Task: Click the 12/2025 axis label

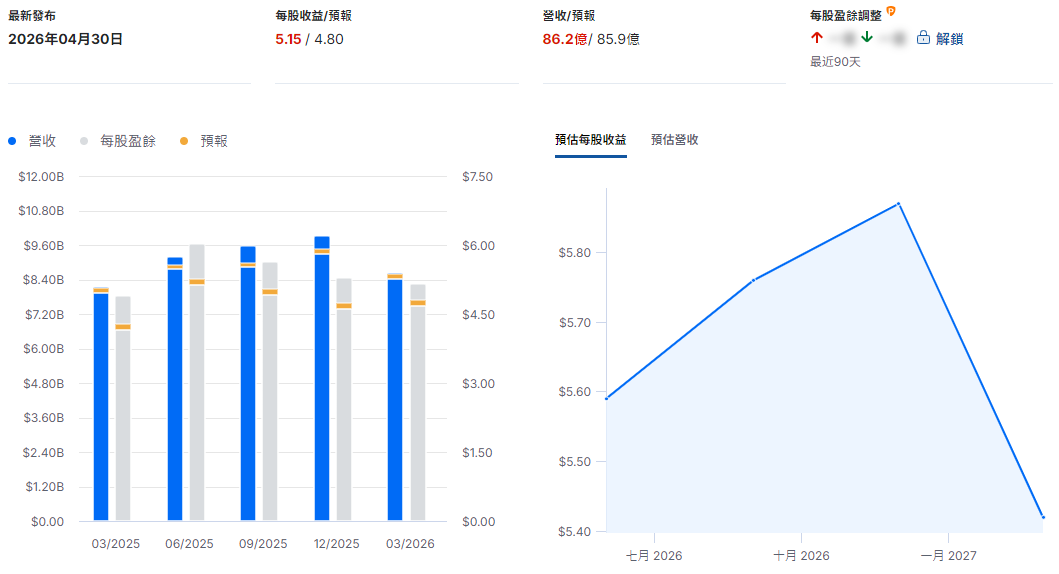Action: (x=336, y=544)
